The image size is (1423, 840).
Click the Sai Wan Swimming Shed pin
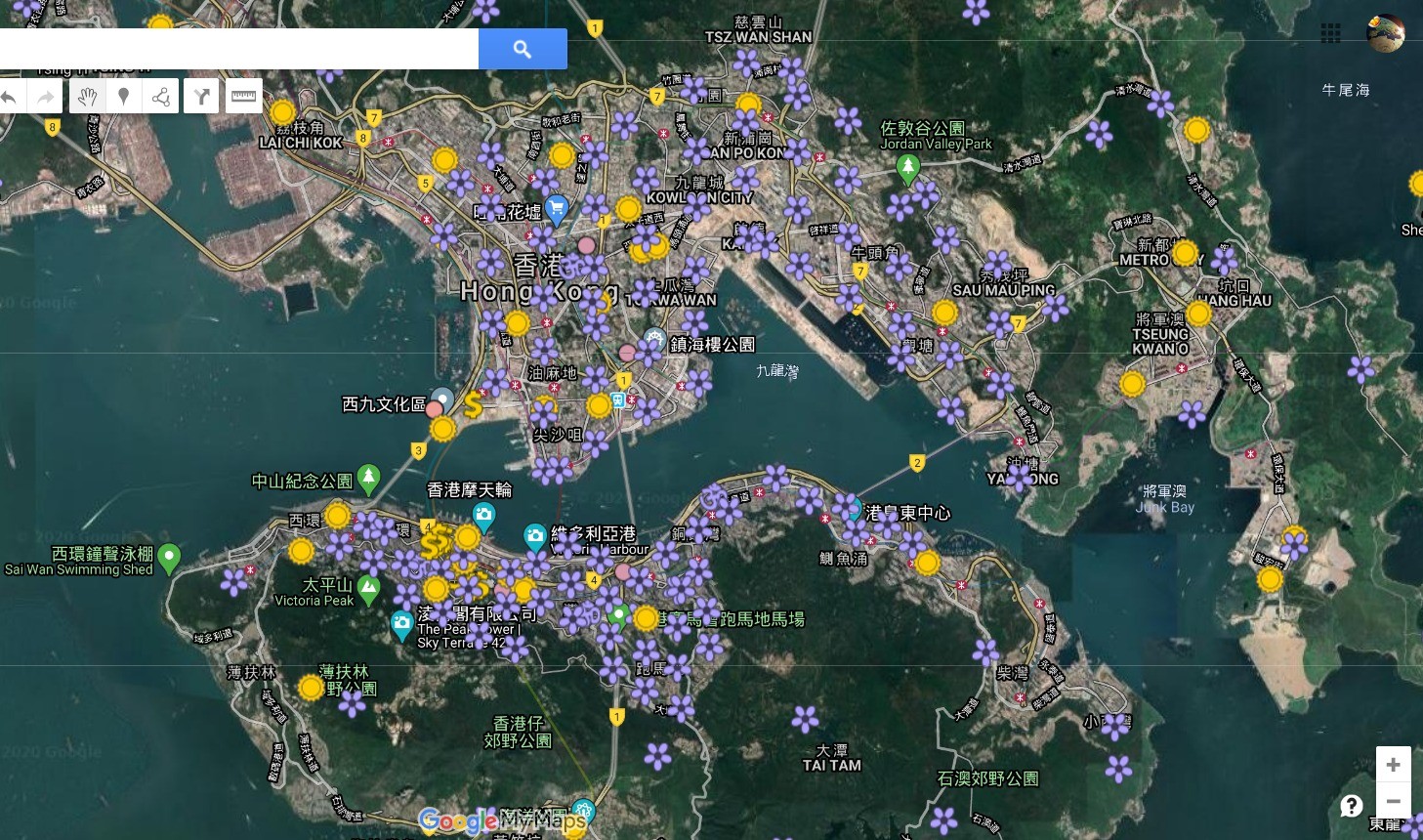pyautogui.click(x=169, y=557)
